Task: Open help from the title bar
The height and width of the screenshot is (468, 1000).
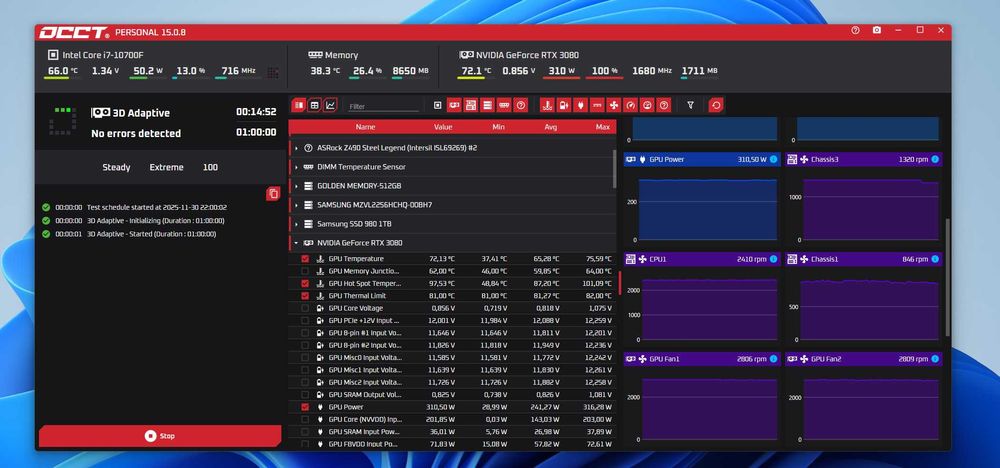Action: 855,30
